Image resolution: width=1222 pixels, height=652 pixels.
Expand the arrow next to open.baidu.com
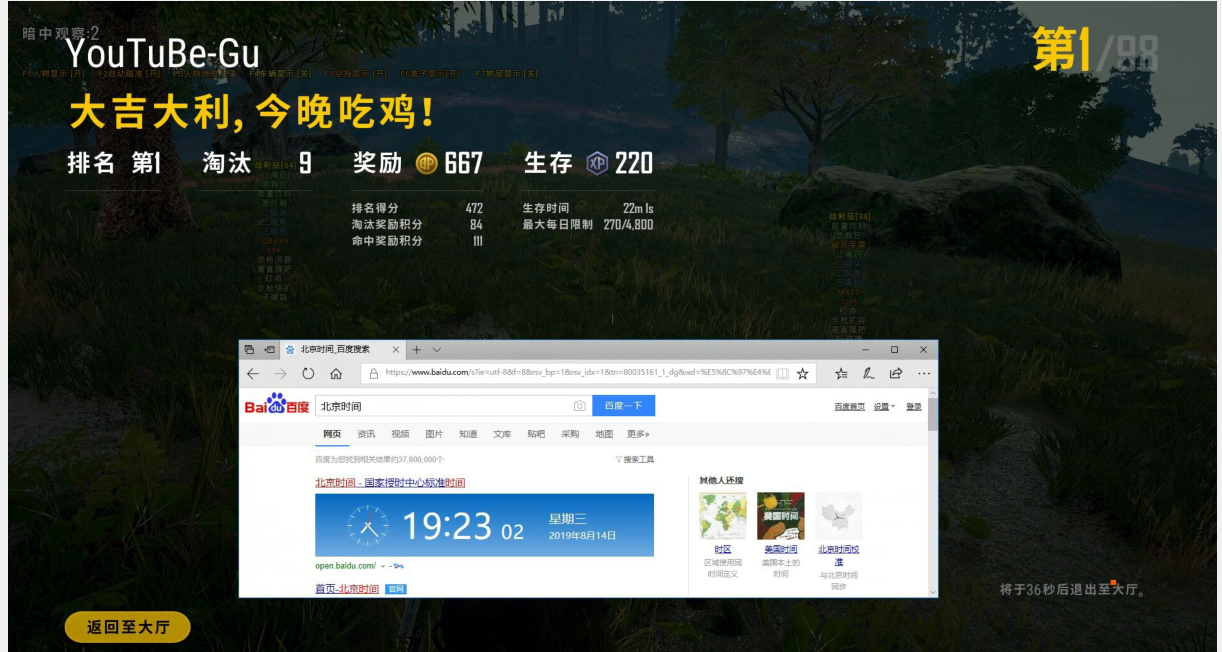(x=383, y=567)
